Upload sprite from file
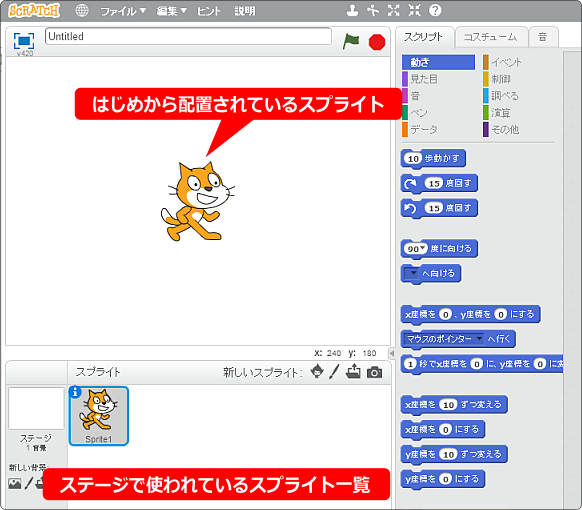 click(x=353, y=371)
